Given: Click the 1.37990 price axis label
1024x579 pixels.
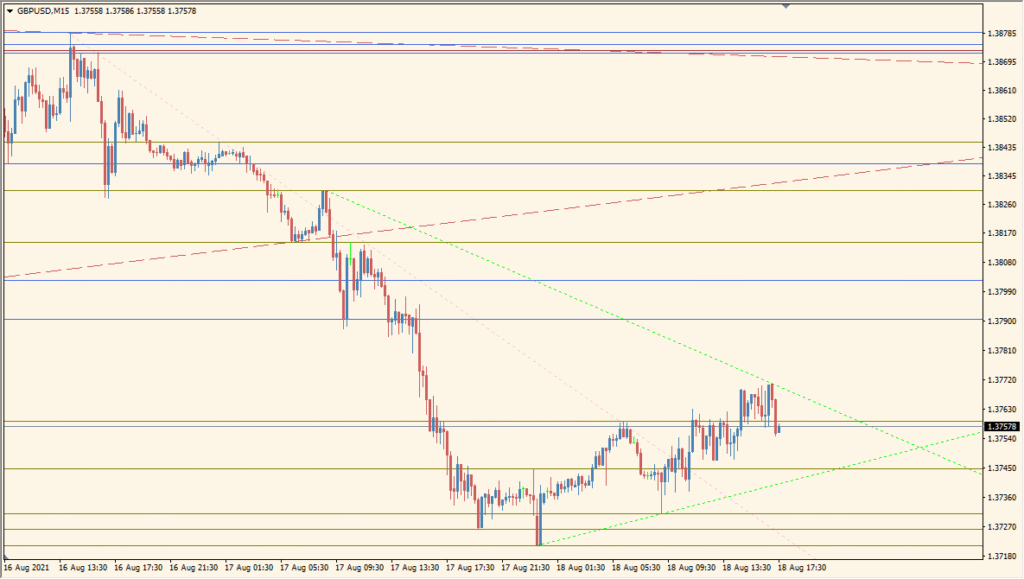Looking at the screenshot, I should [x=1002, y=292].
